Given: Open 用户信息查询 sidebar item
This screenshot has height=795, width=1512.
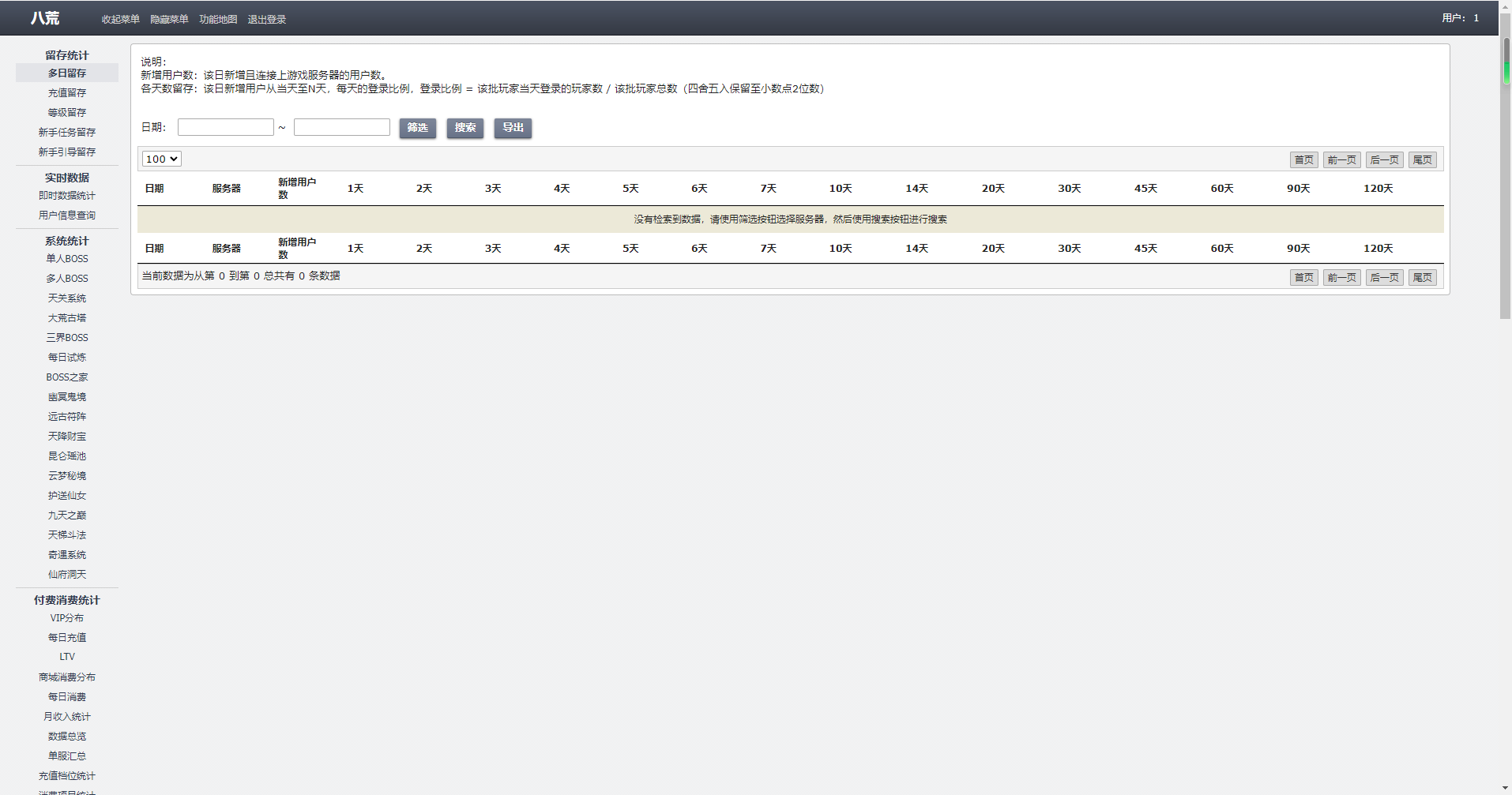Looking at the screenshot, I should (x=67, y=216).
